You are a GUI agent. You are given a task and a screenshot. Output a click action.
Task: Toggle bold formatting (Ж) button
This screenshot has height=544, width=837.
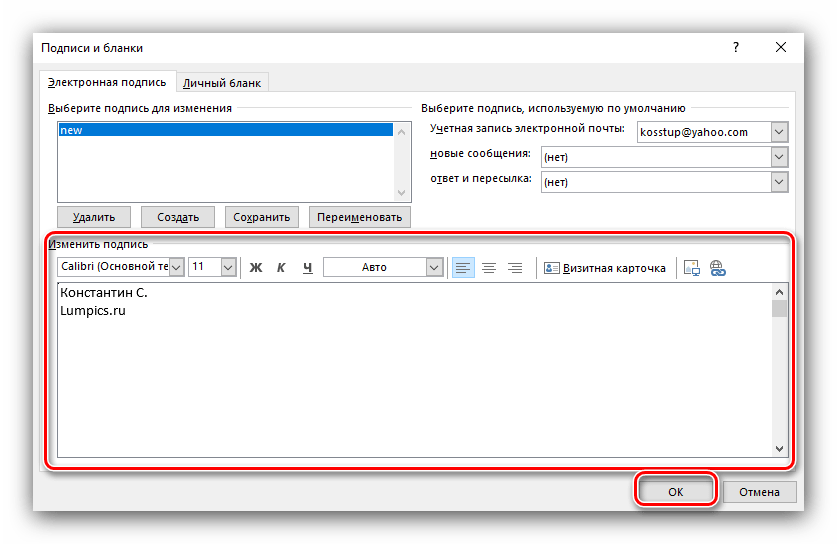coord(255,267)
